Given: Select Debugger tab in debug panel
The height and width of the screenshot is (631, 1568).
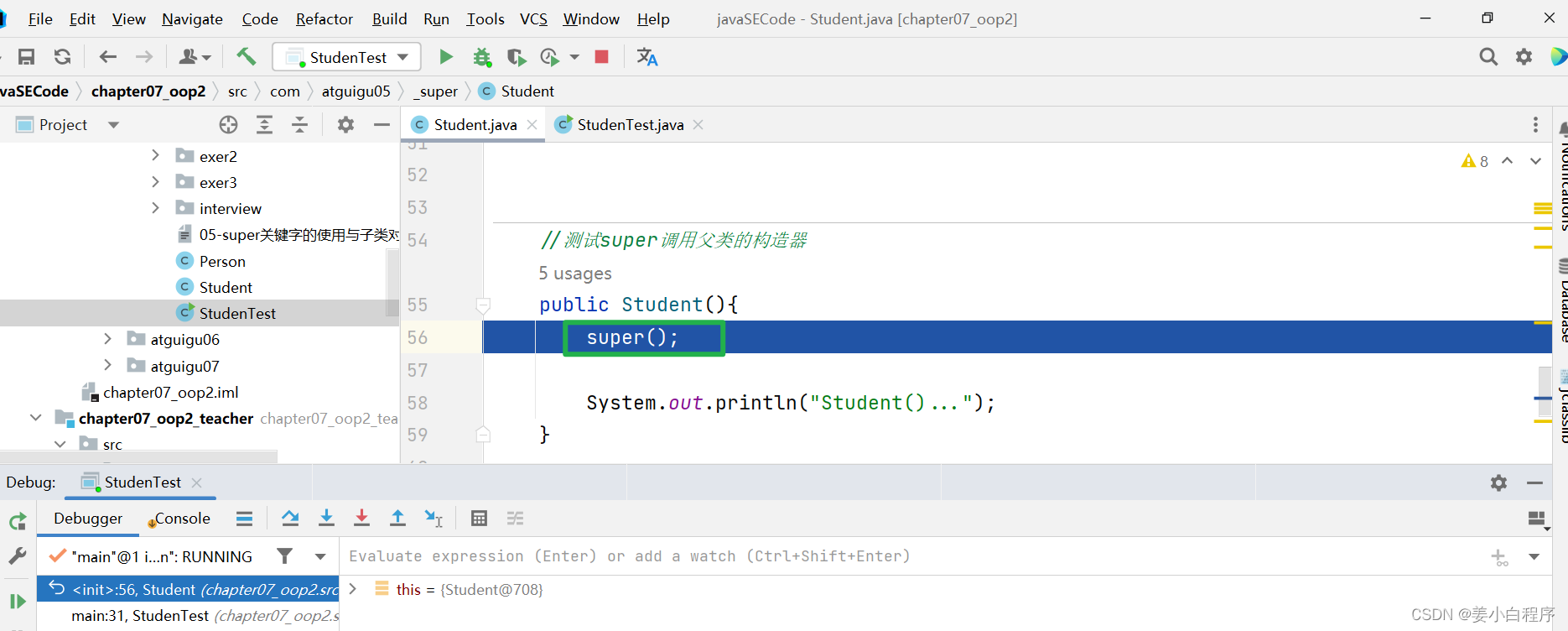Looking at the screenshot, I should [88, 519].
